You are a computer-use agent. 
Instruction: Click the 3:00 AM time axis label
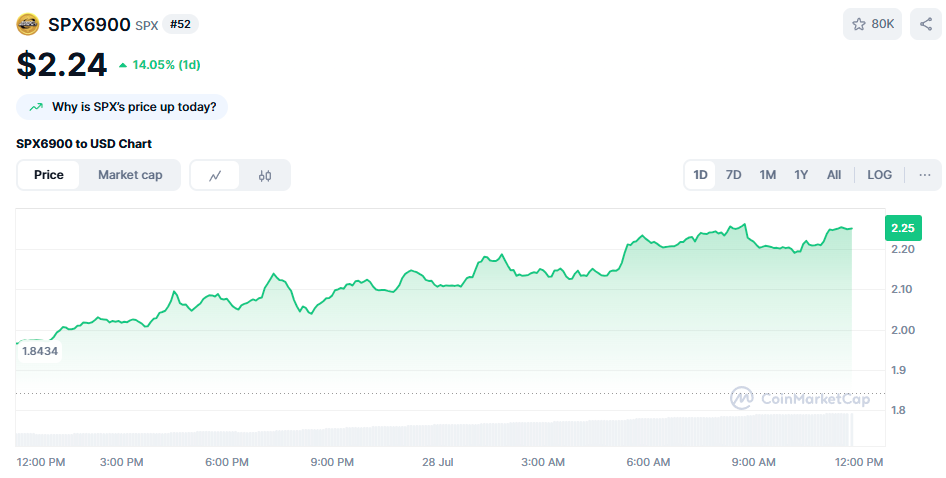point(543,462)
